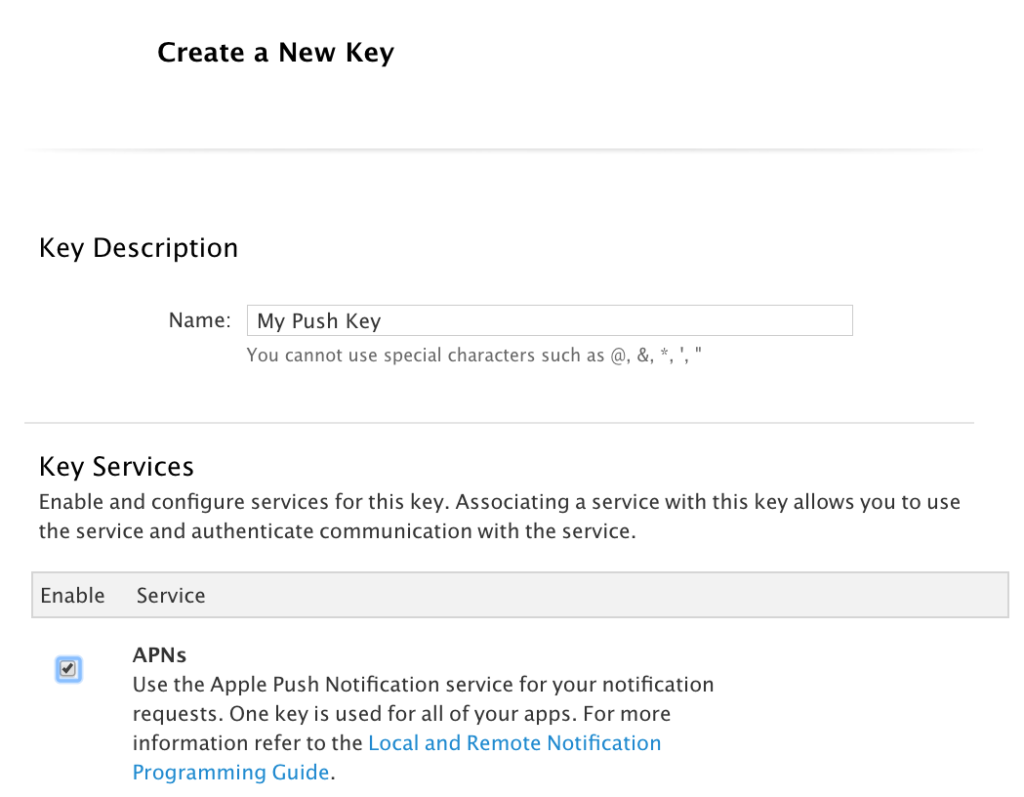Click the Service column header
Image resolution: width=1024 pixels, height=797 pixels.
tap(171, 595)
